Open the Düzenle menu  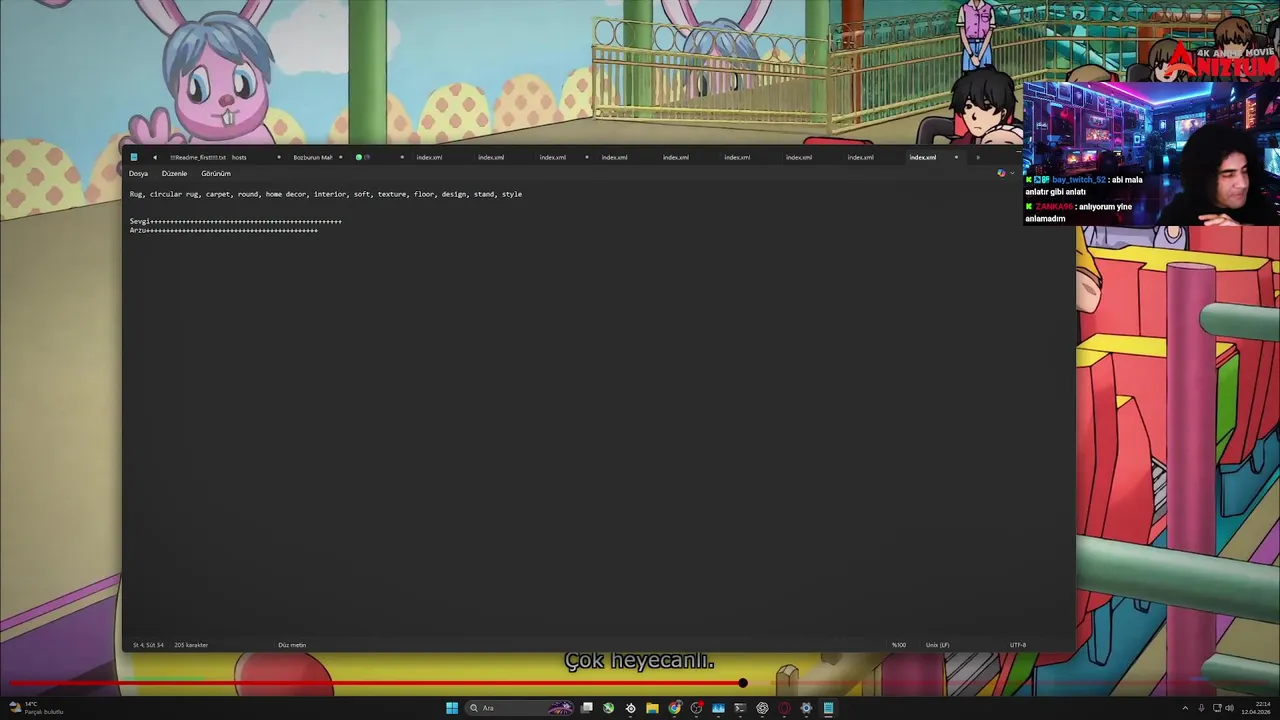click(x=174, y=174)
